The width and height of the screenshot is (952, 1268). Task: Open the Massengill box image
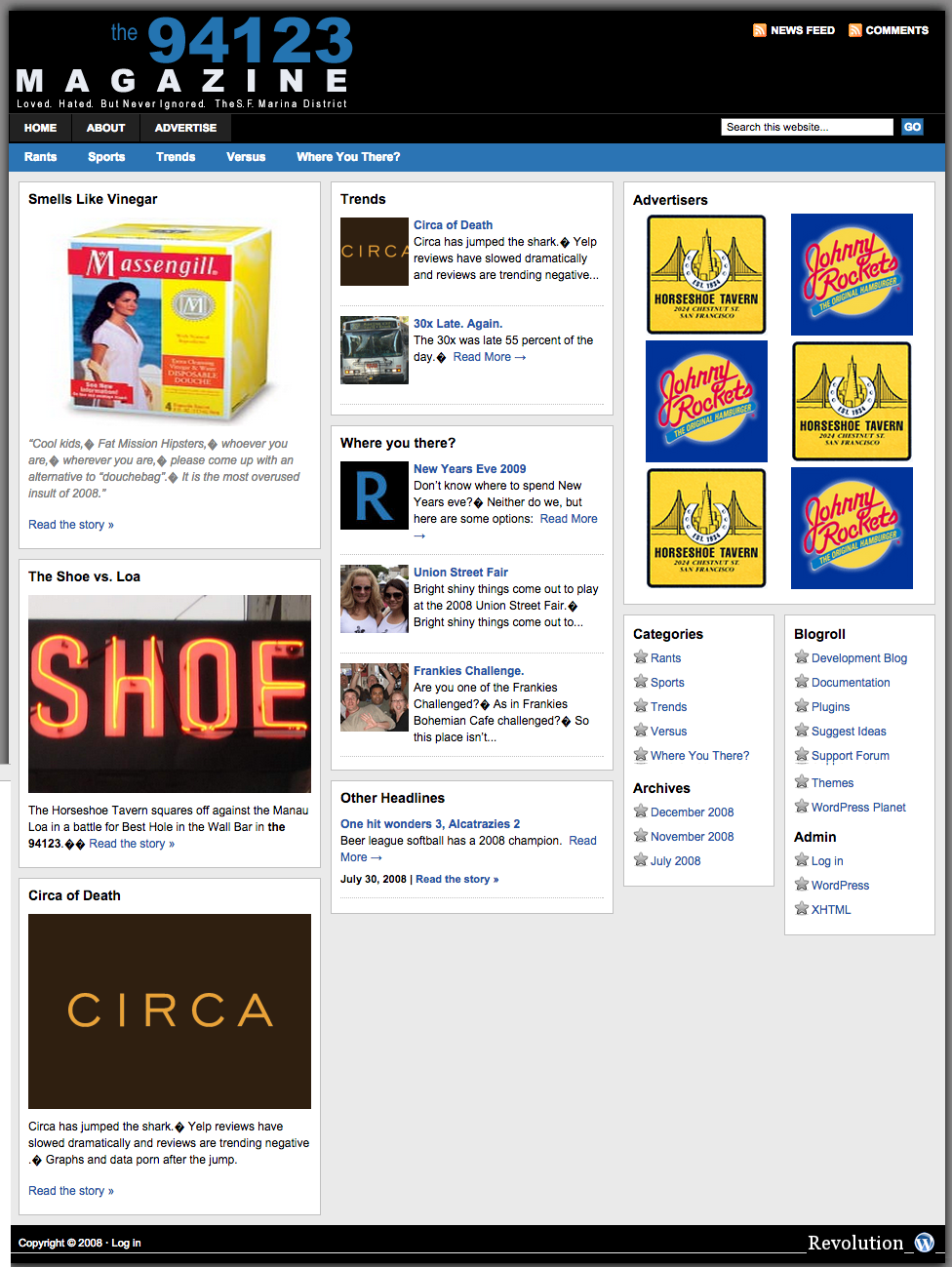(170, 322)
